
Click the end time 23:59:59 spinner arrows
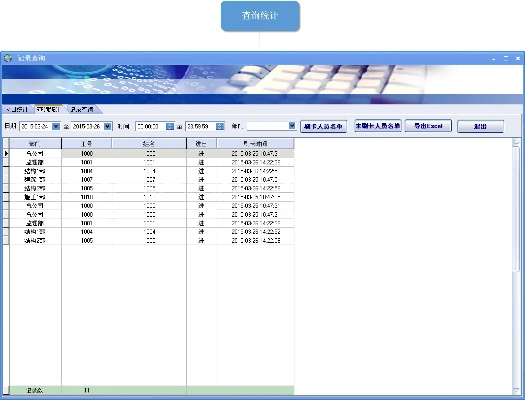point(220,126)
